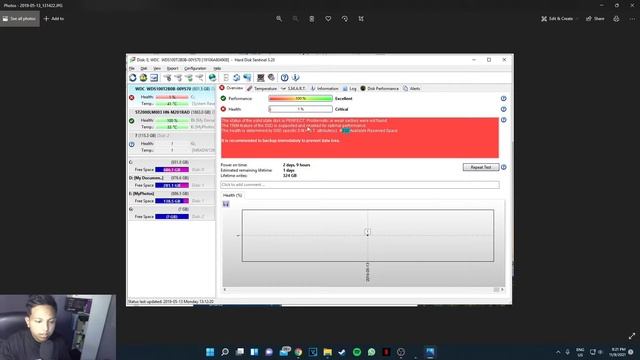Click Add to in Photos toolbar
The width and height of the screenshot is (640, 360).
(x=53, y=19)
